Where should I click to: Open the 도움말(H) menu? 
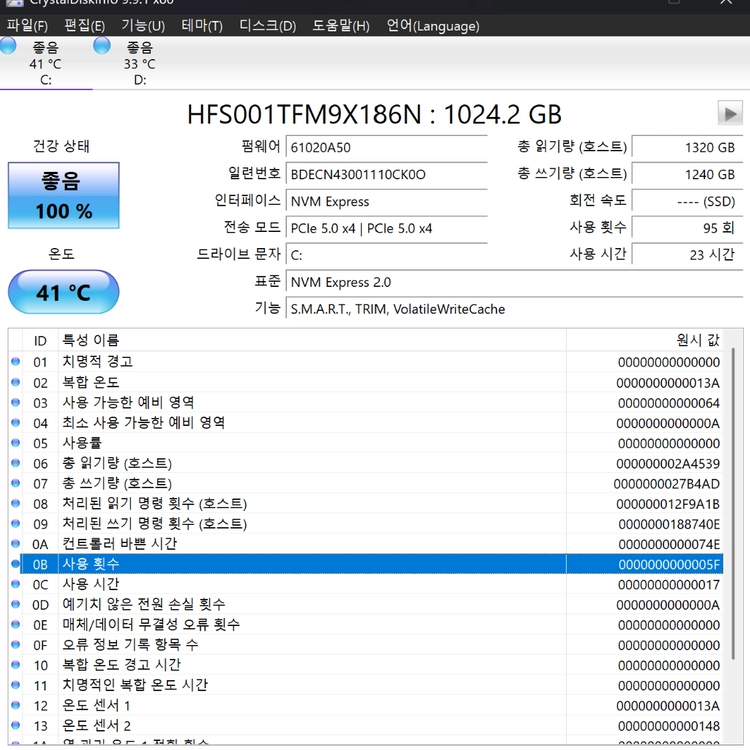click(x=341, y=25)
